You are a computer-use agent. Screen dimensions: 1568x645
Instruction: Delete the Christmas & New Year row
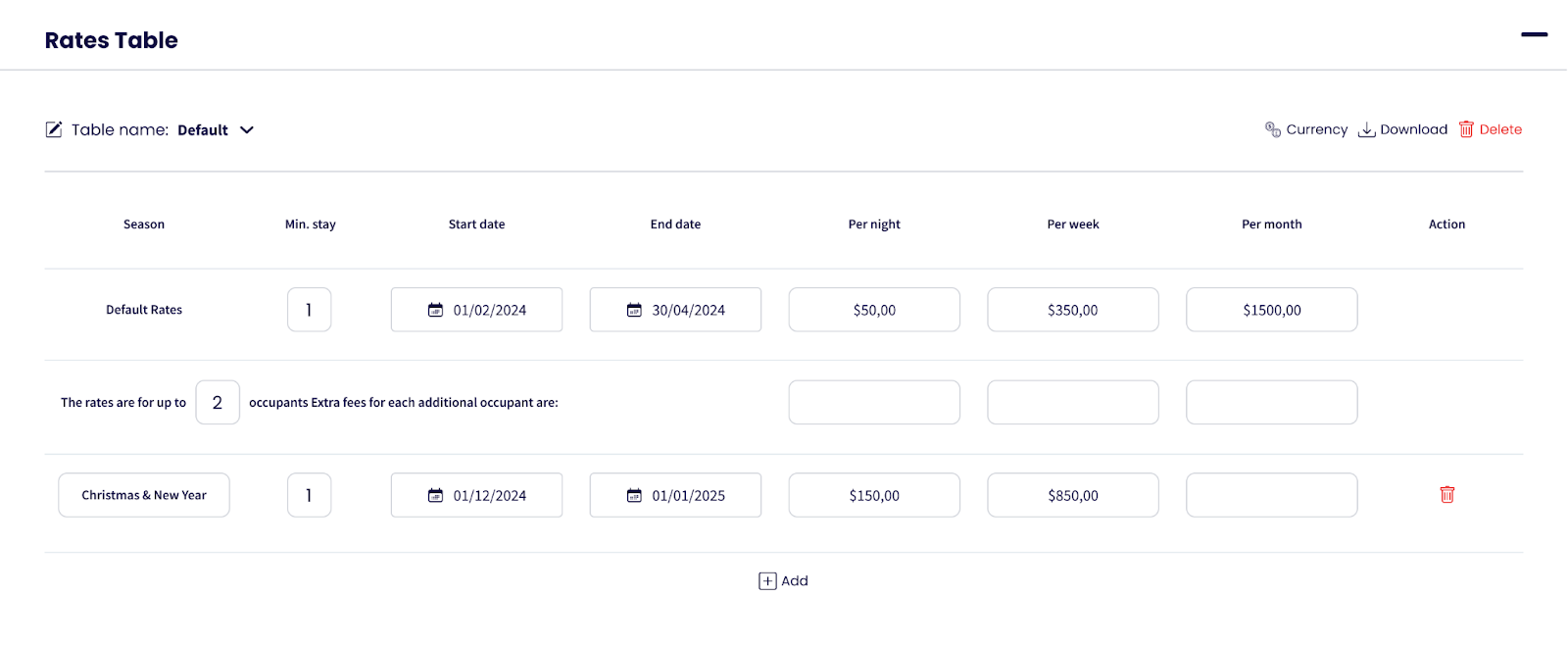click(1446, 495)
